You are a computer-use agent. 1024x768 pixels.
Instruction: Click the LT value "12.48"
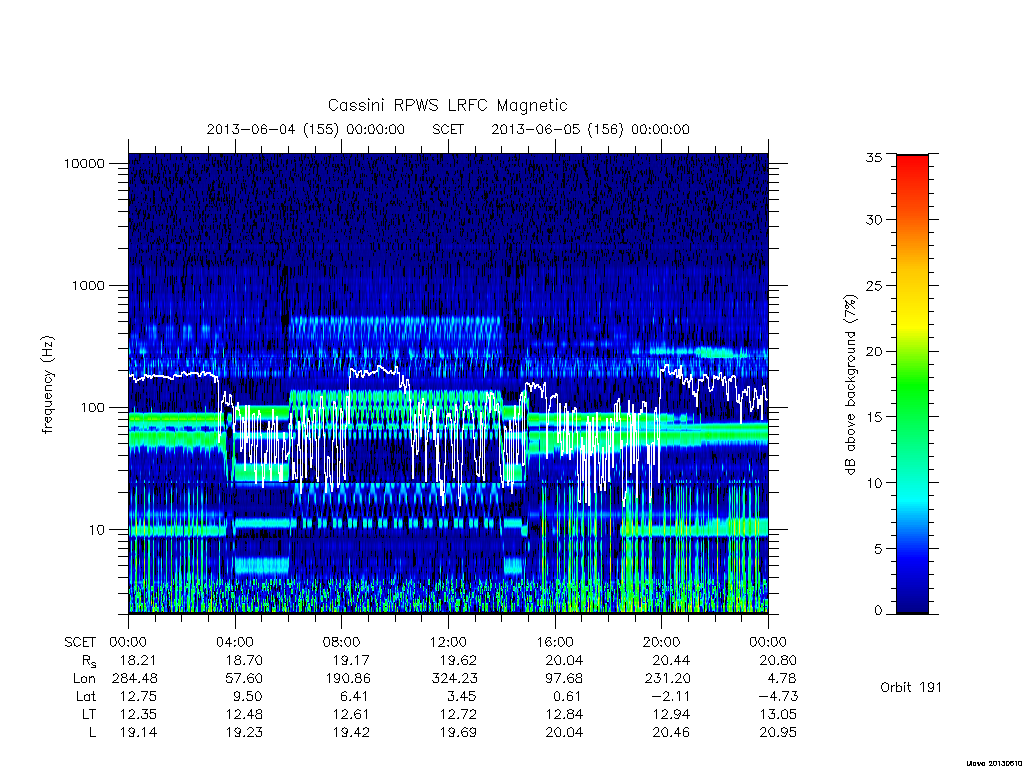pyautogui.click(x=244, y=714)
